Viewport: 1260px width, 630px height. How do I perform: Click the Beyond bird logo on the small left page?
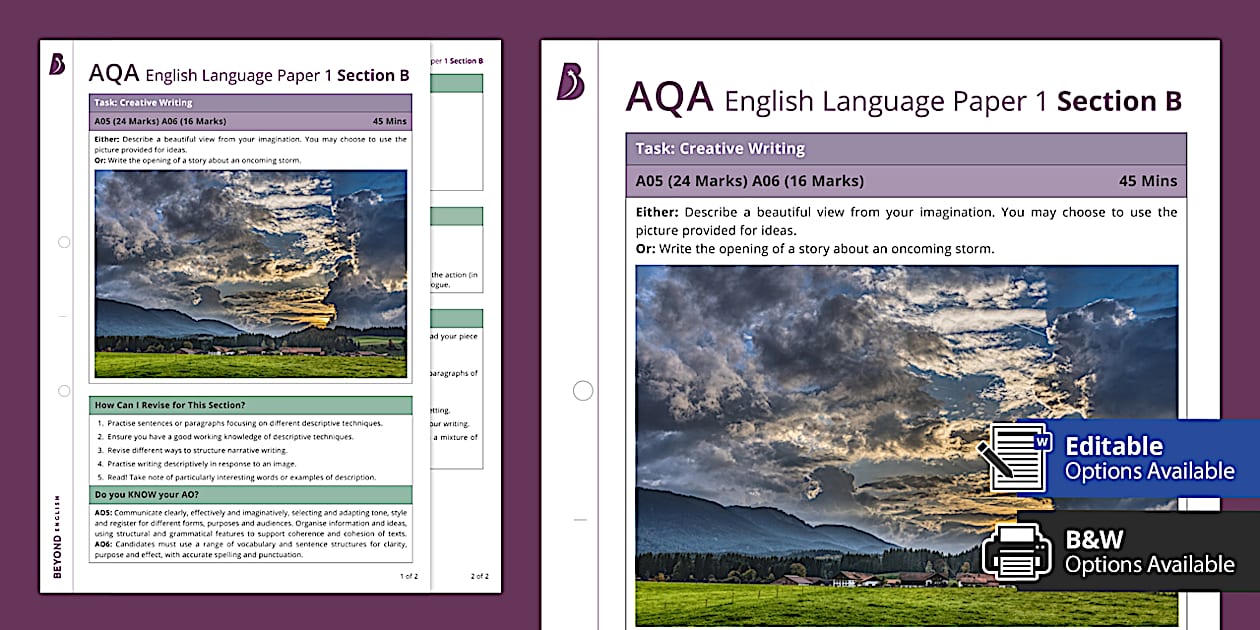pos(57,65)
